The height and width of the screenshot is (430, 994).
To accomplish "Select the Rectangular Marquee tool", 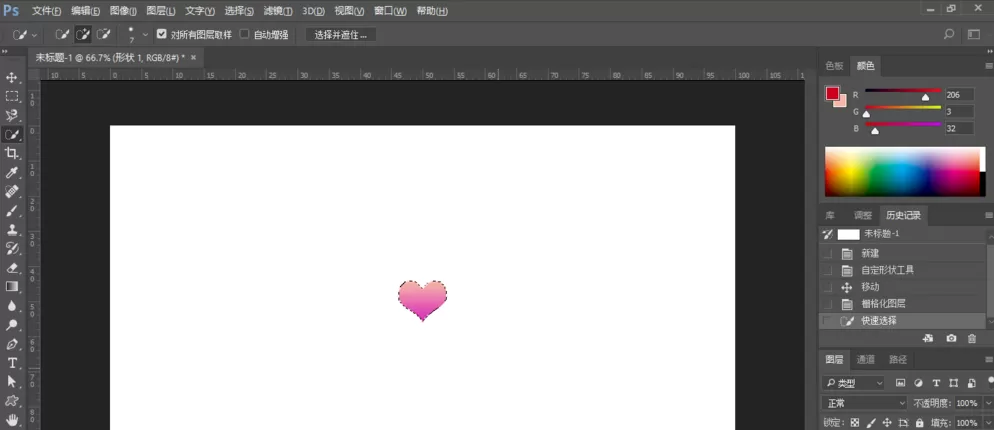I will tap(11, 96).
